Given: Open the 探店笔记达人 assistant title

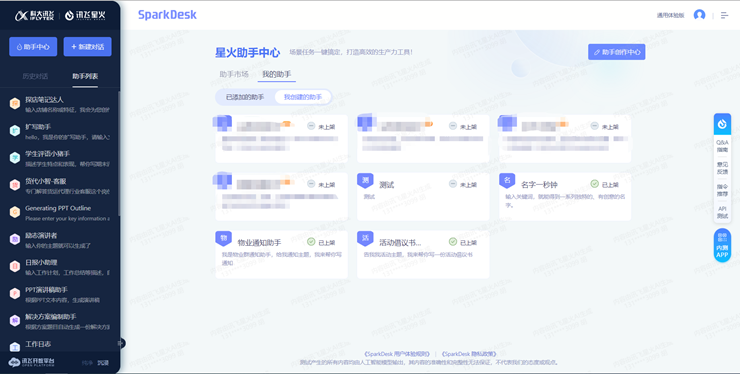Looking at the screenshot, I should click(44, 100).
